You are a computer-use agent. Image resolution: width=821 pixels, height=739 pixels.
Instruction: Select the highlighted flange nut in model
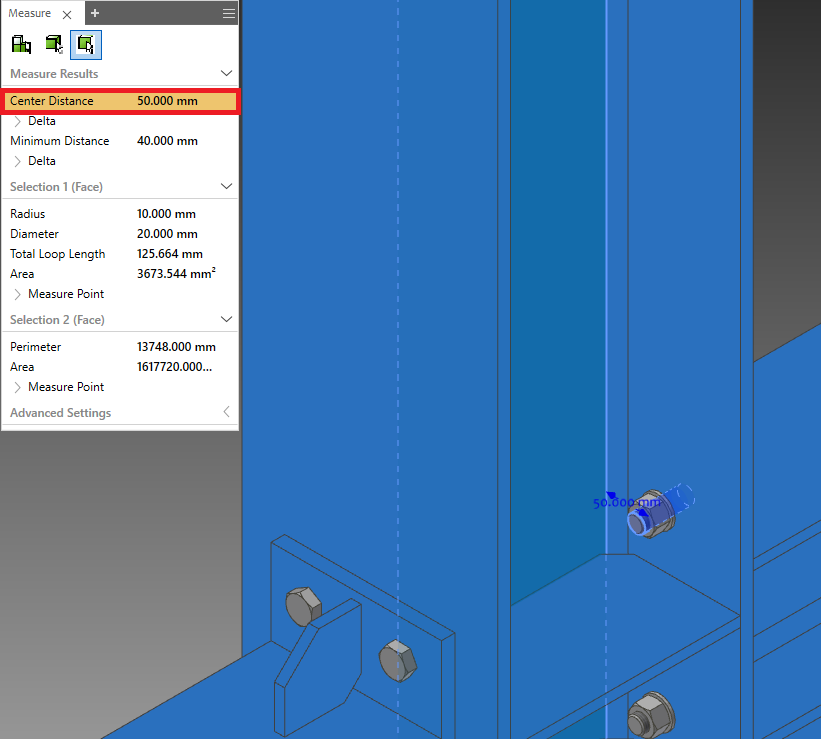[x=652, y=513]
